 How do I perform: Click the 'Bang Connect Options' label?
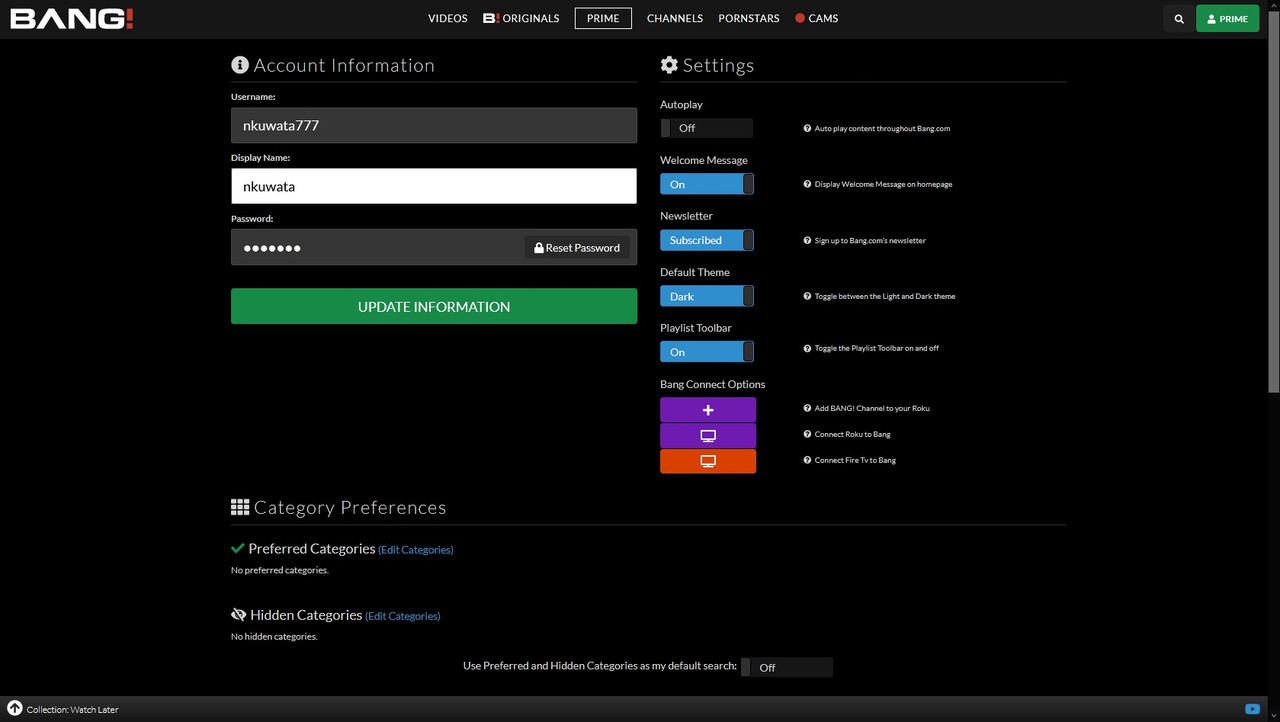pos(713,384)
